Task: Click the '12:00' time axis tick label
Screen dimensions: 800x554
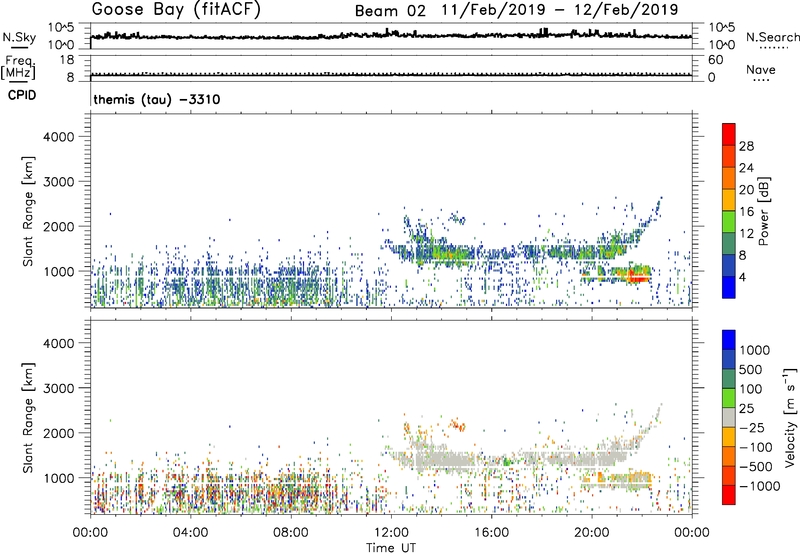Action: click(391, 533)
